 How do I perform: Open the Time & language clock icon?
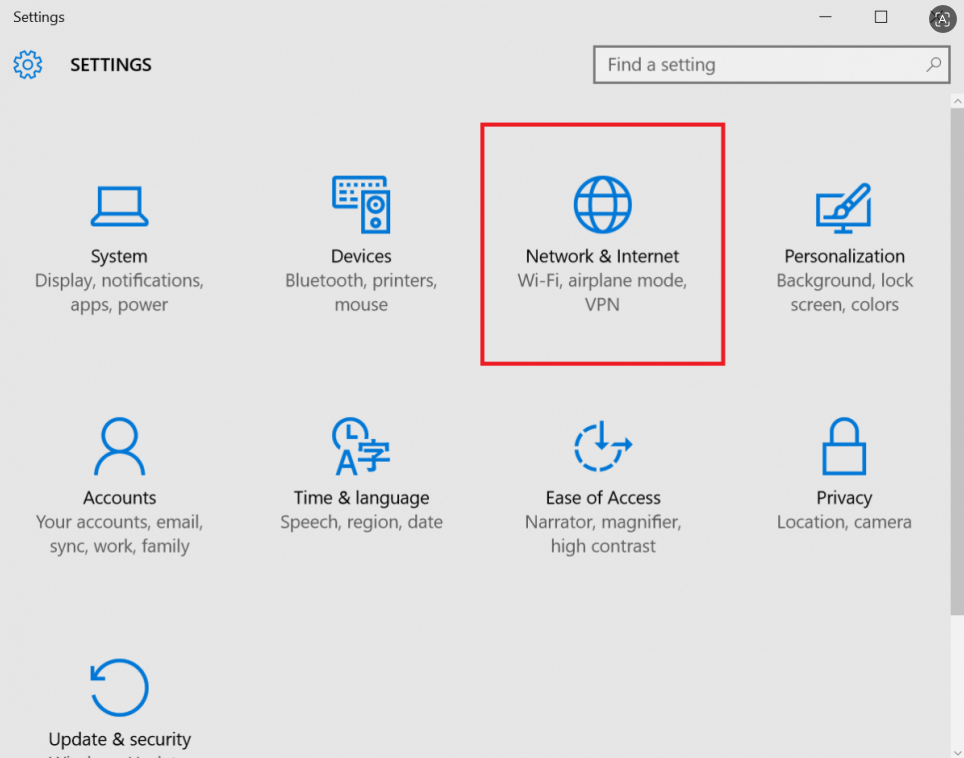361,446
